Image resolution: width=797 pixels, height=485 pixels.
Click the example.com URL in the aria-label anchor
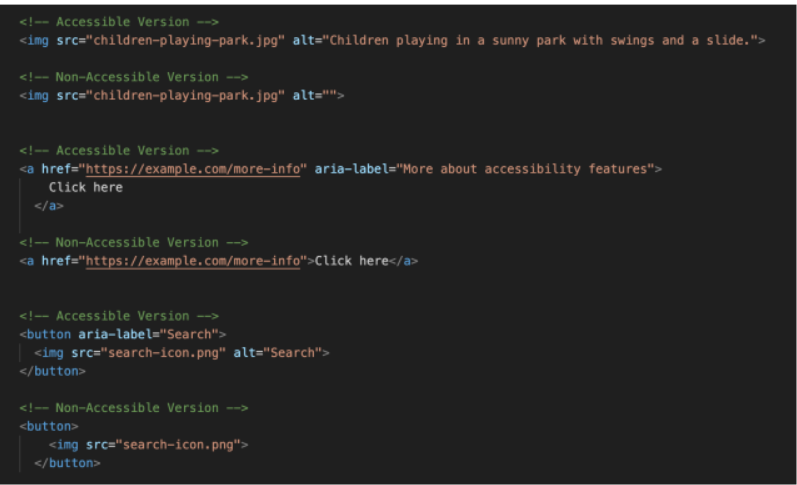click(193, 169)
